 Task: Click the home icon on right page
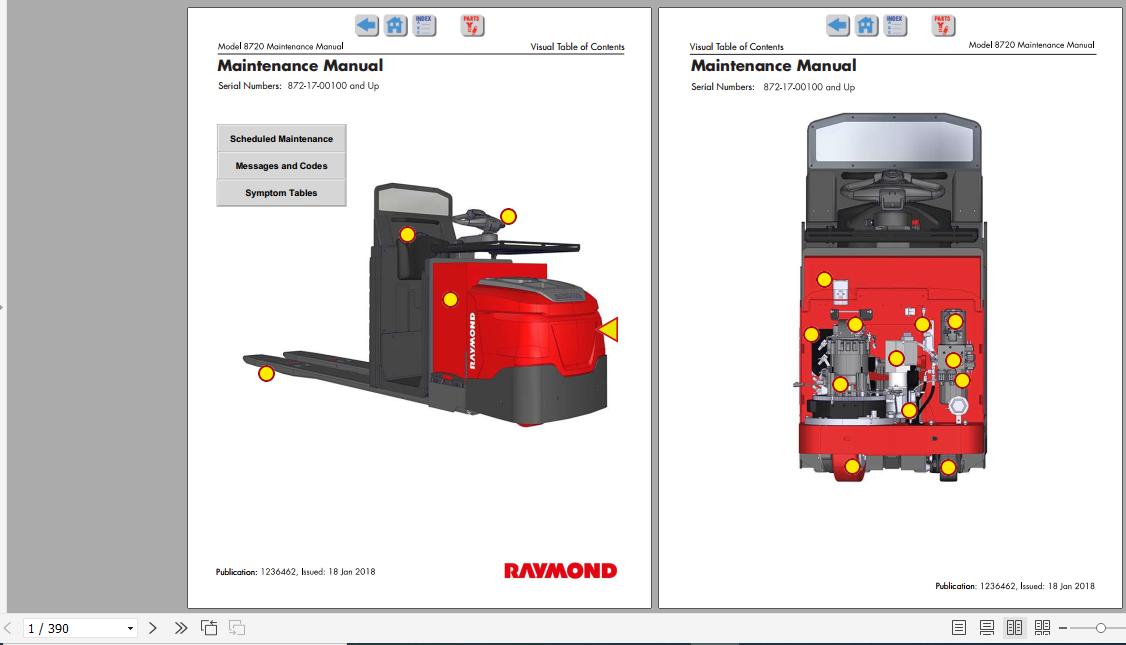click(866, 26)
